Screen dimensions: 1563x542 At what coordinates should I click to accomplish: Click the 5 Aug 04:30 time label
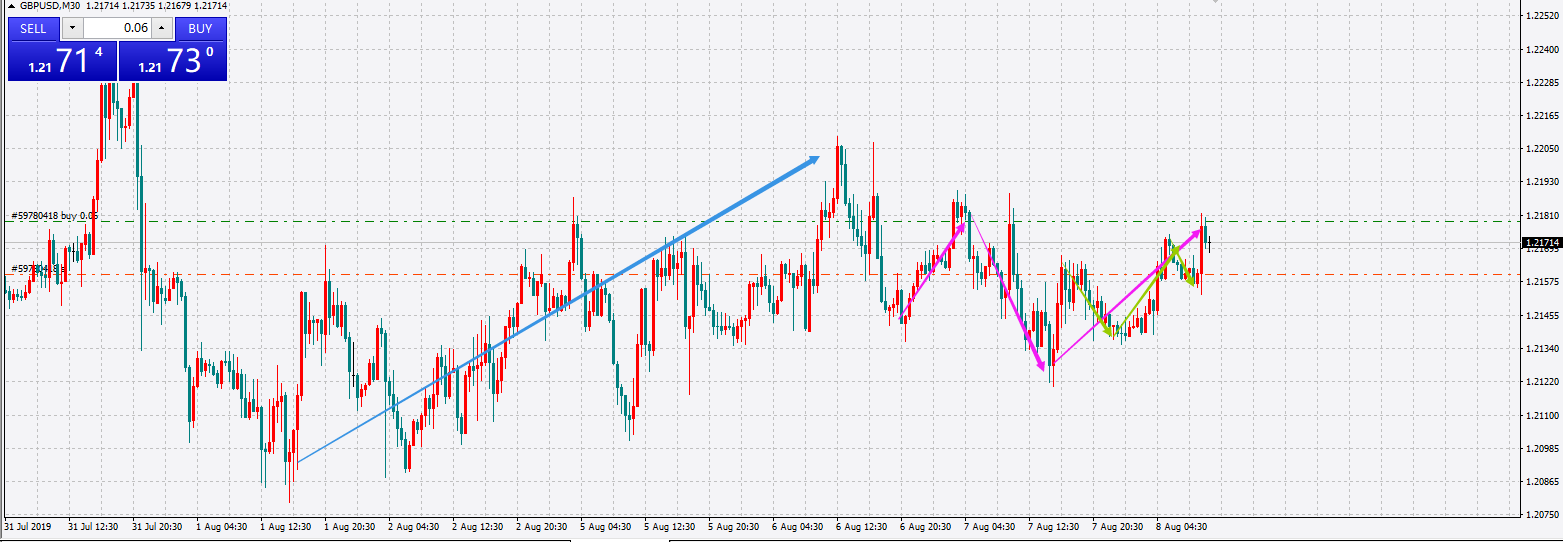pos(606,526)
